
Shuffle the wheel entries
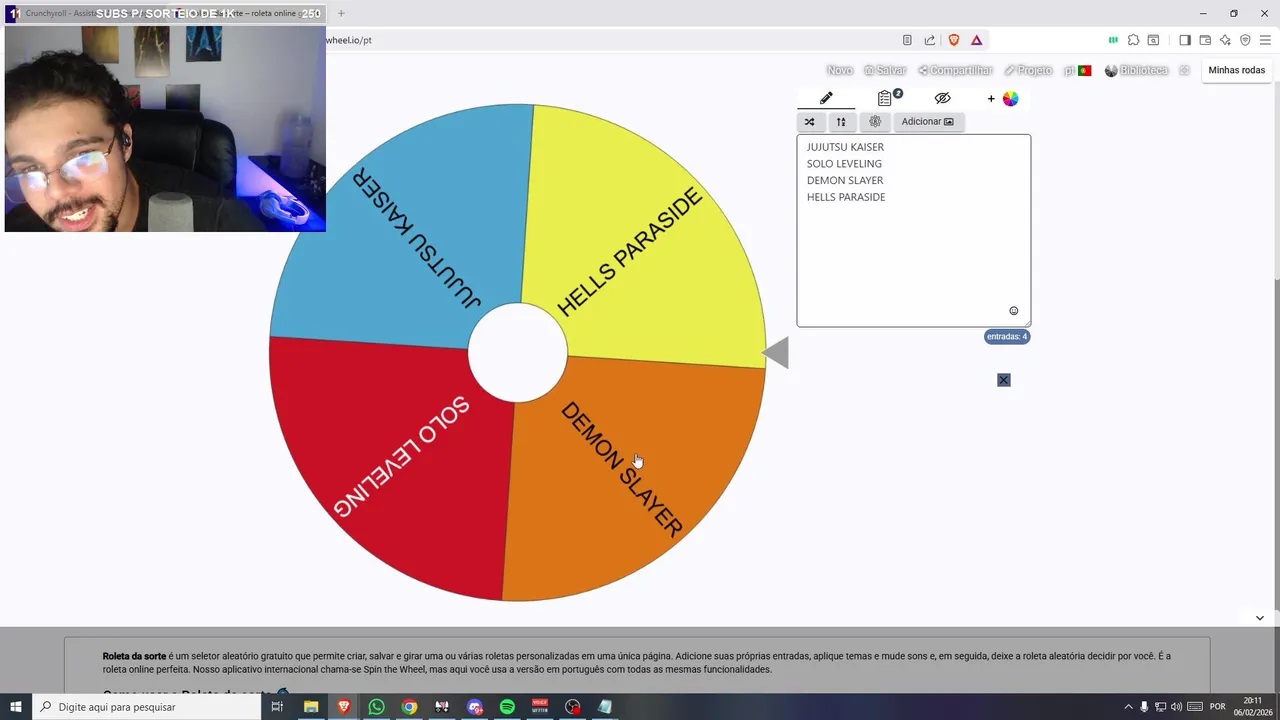point(809,122)
